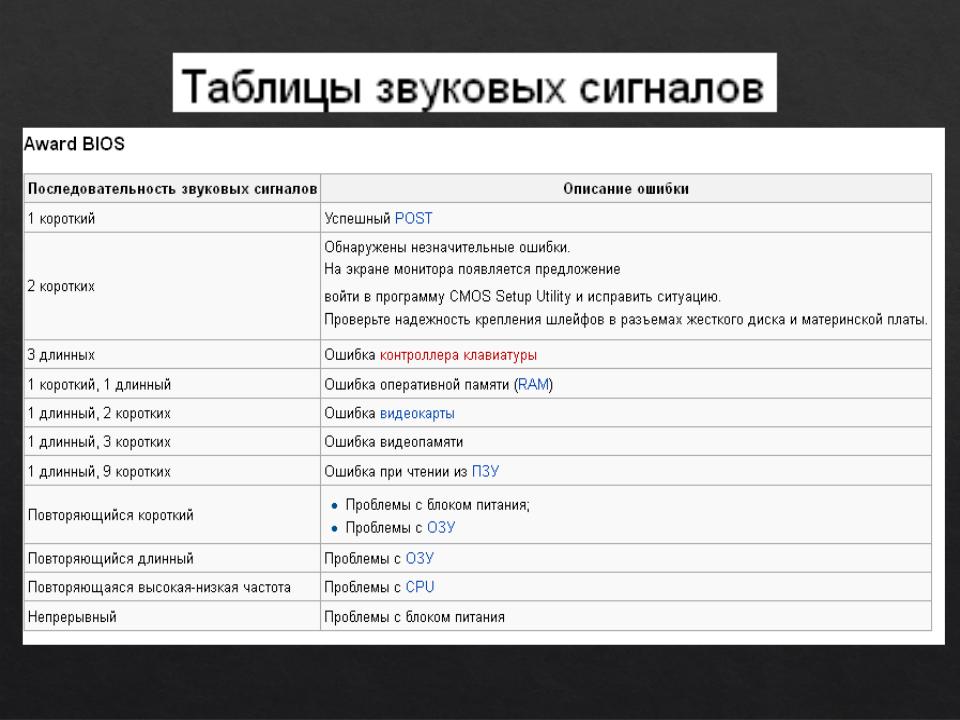Image resolution: width=960 pixels, height=720 pixels.
Task: Select the 'Повторяющийся длинный' cell
Action: coord(172,558)
